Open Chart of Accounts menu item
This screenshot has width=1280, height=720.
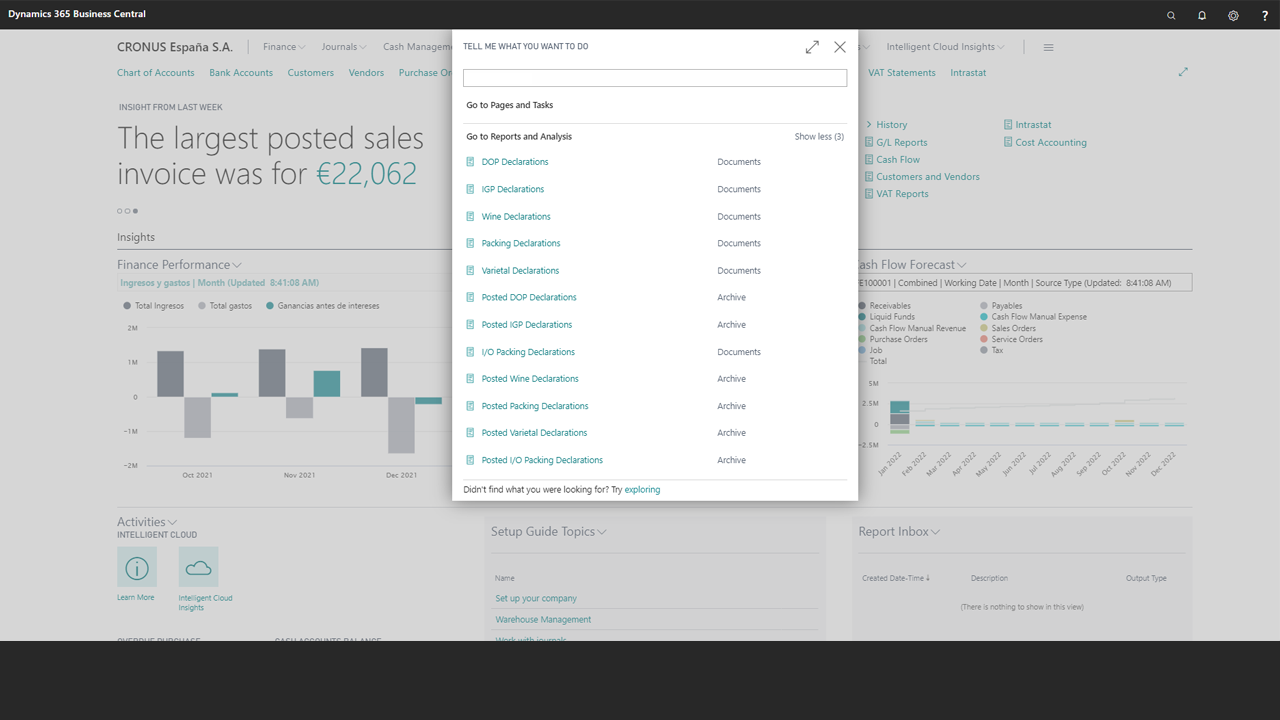(155, 73)
